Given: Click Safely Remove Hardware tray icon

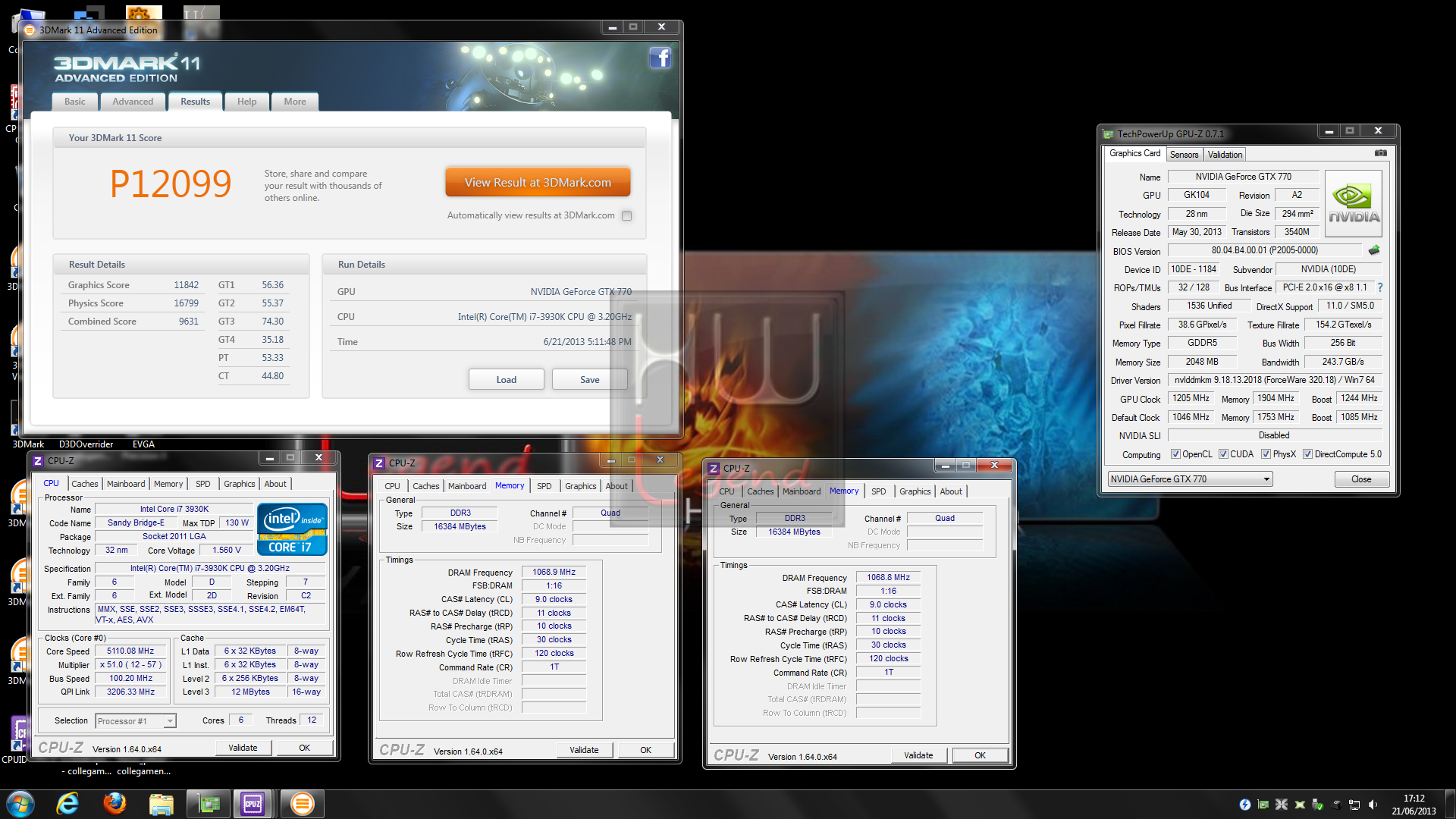Looking at the screenshot, I should point(1318,805).
